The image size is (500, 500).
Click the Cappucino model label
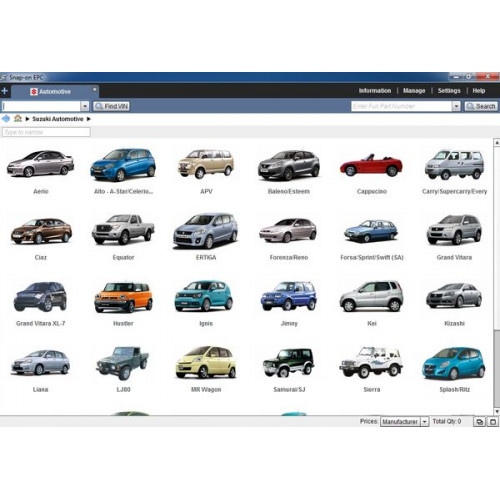[x=372, y=191]
